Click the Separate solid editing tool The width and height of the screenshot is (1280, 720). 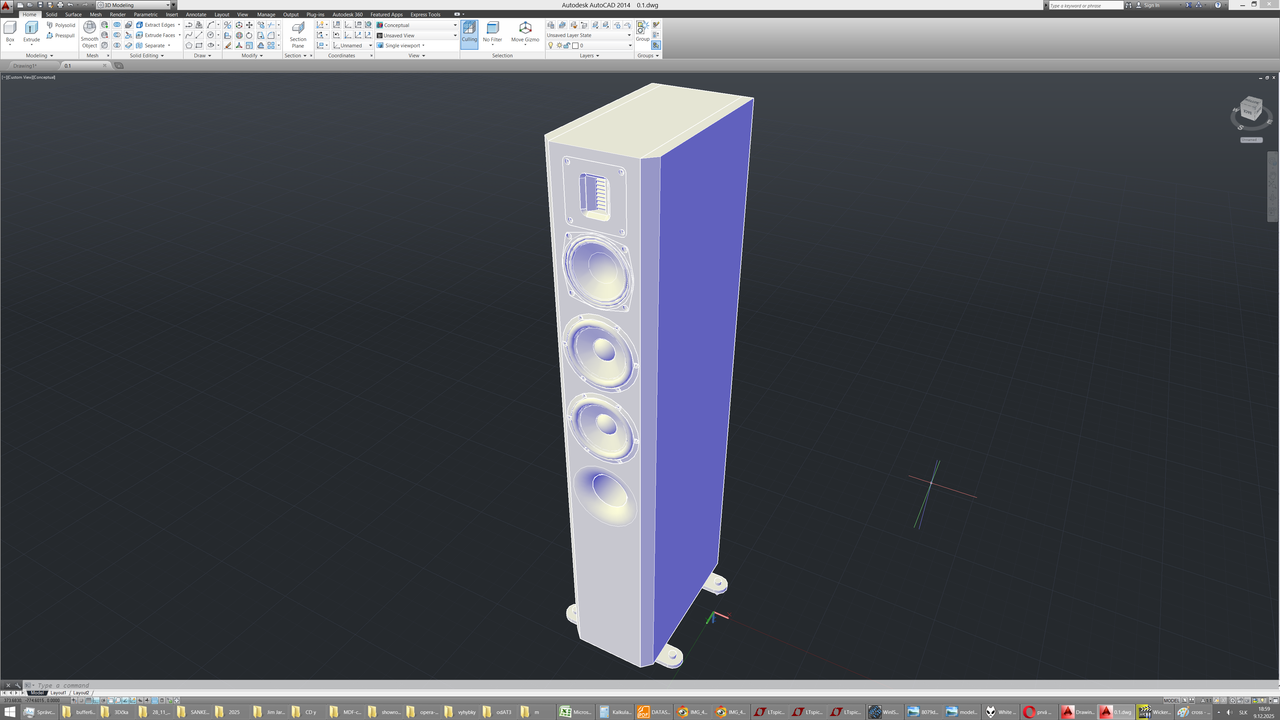(153, 45)
